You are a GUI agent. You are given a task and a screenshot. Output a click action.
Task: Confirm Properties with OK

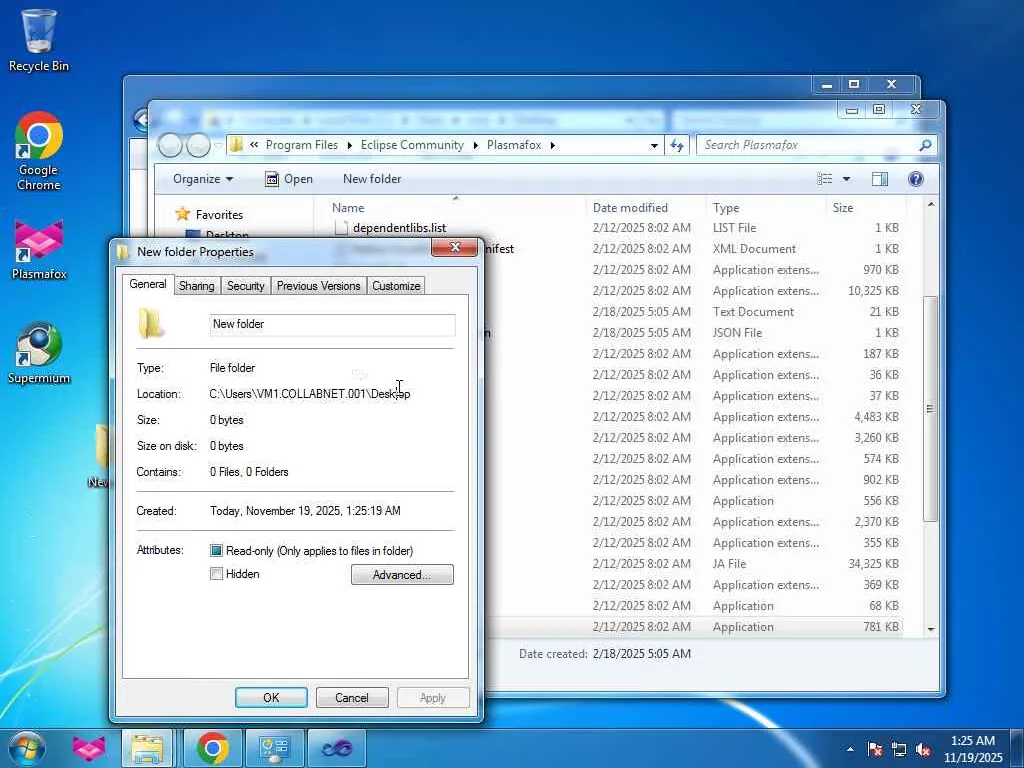pos(271,697)
